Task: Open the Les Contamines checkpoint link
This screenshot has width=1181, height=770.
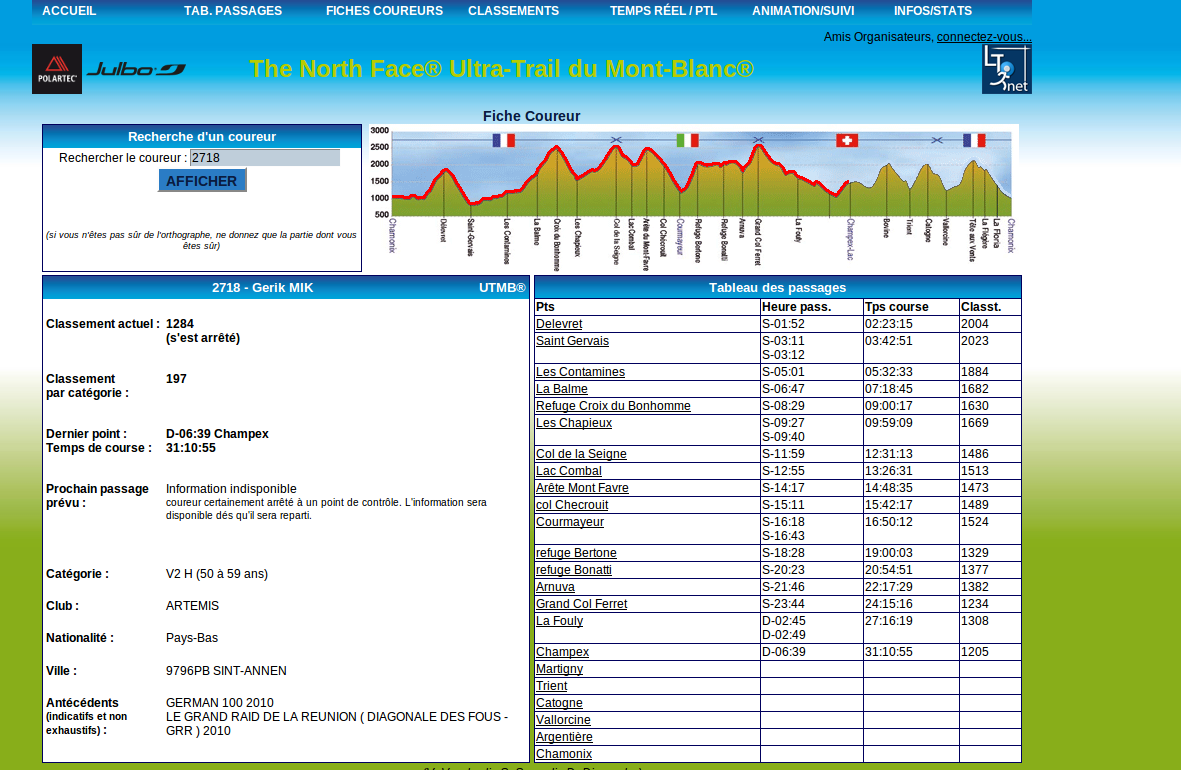Action: pyautogui.click(x=580, y=371)
